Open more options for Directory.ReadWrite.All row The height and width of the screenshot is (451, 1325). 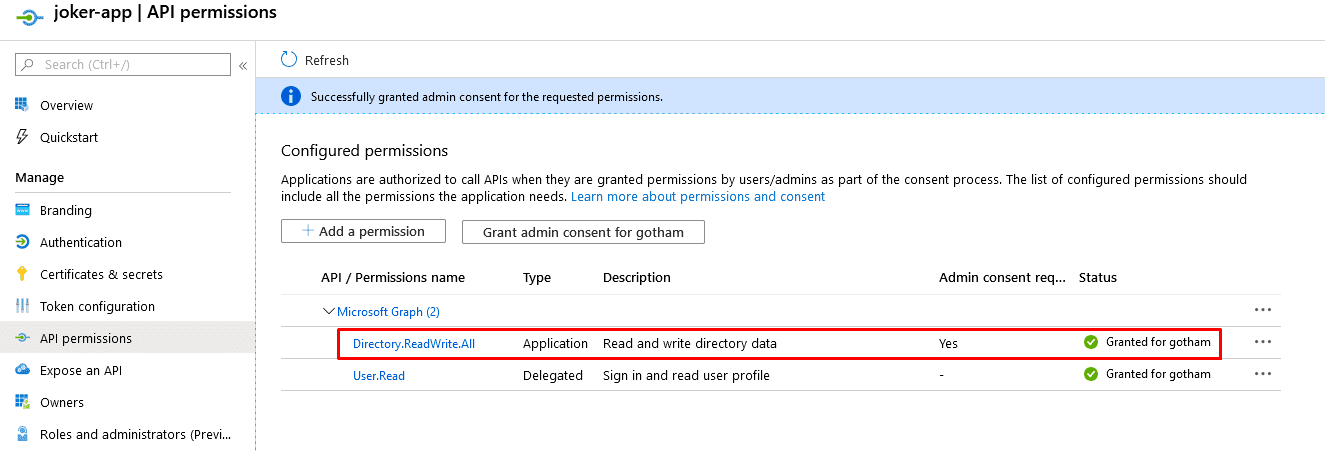click(x=1263, y=342)
